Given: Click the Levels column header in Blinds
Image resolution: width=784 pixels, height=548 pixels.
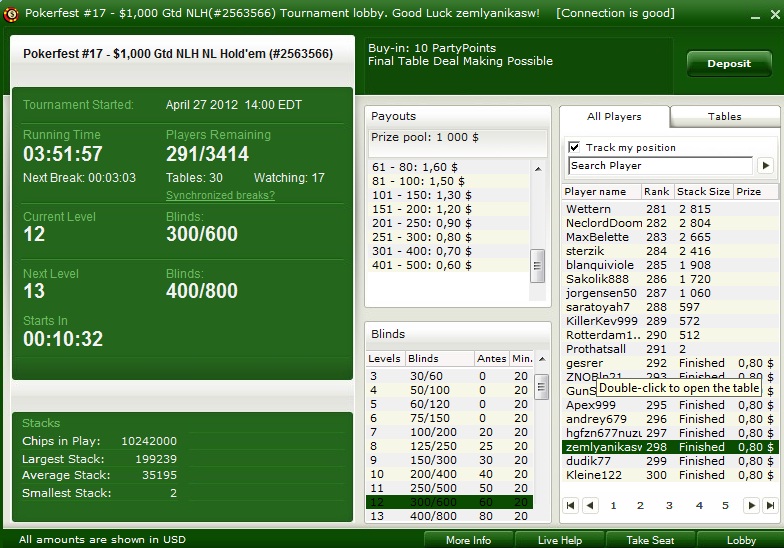Looking at the screenshot, I should tap(385, 358).
